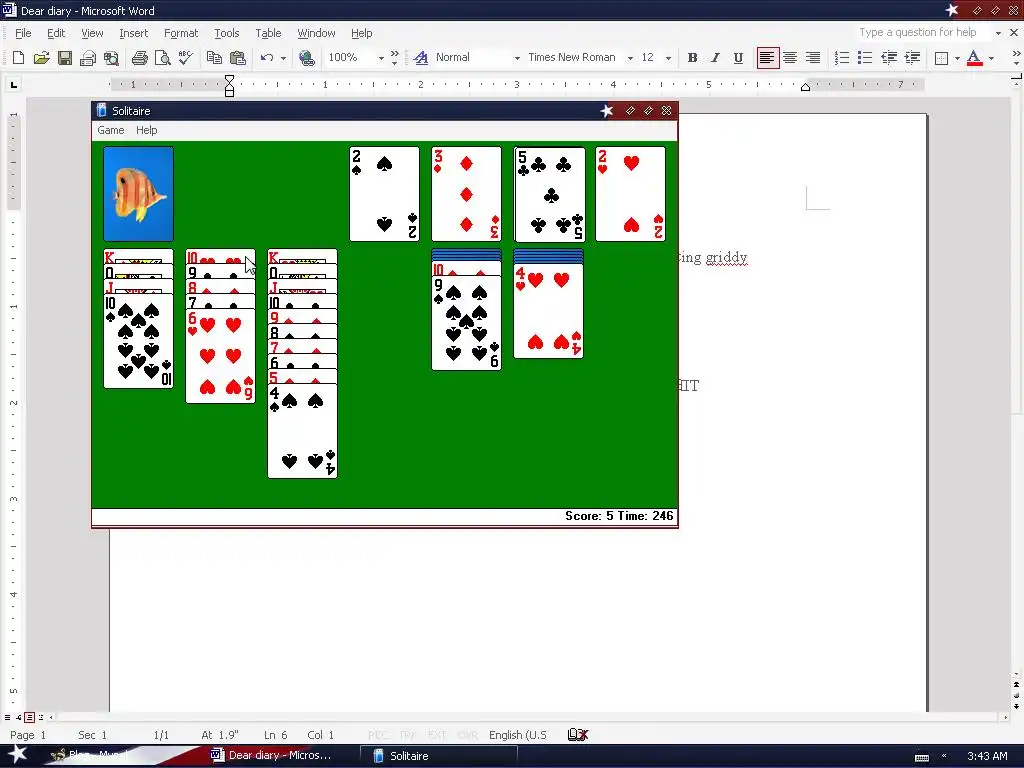
Task: Click the E-mail toolbar icon in Word
Action: click(88, 58)
